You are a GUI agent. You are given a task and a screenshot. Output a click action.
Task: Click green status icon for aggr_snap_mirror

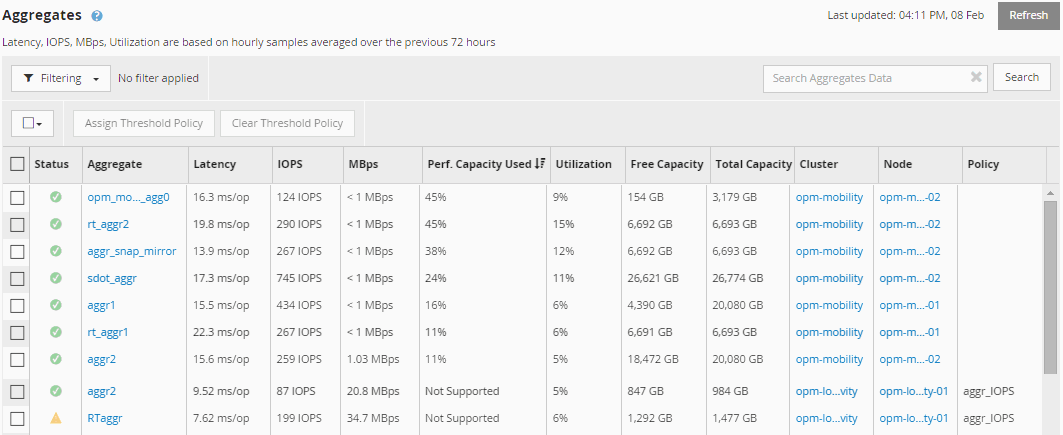(56, 251)
